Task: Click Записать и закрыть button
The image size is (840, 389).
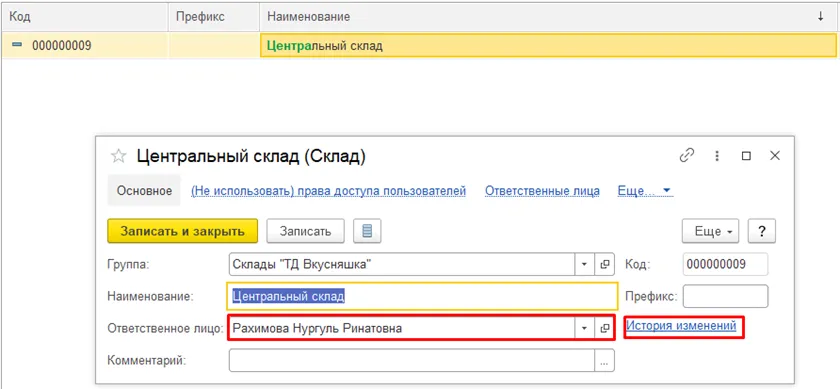Action: [183, 231]
